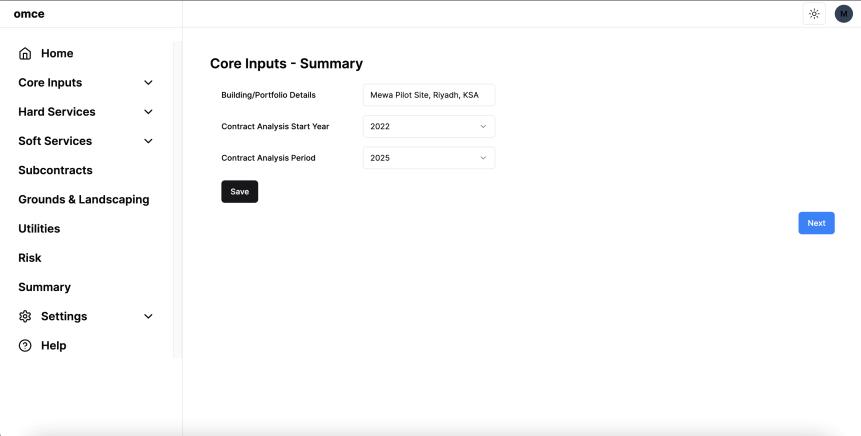
Task: Navigate to Utilities
Action: [x=39, y=229]
